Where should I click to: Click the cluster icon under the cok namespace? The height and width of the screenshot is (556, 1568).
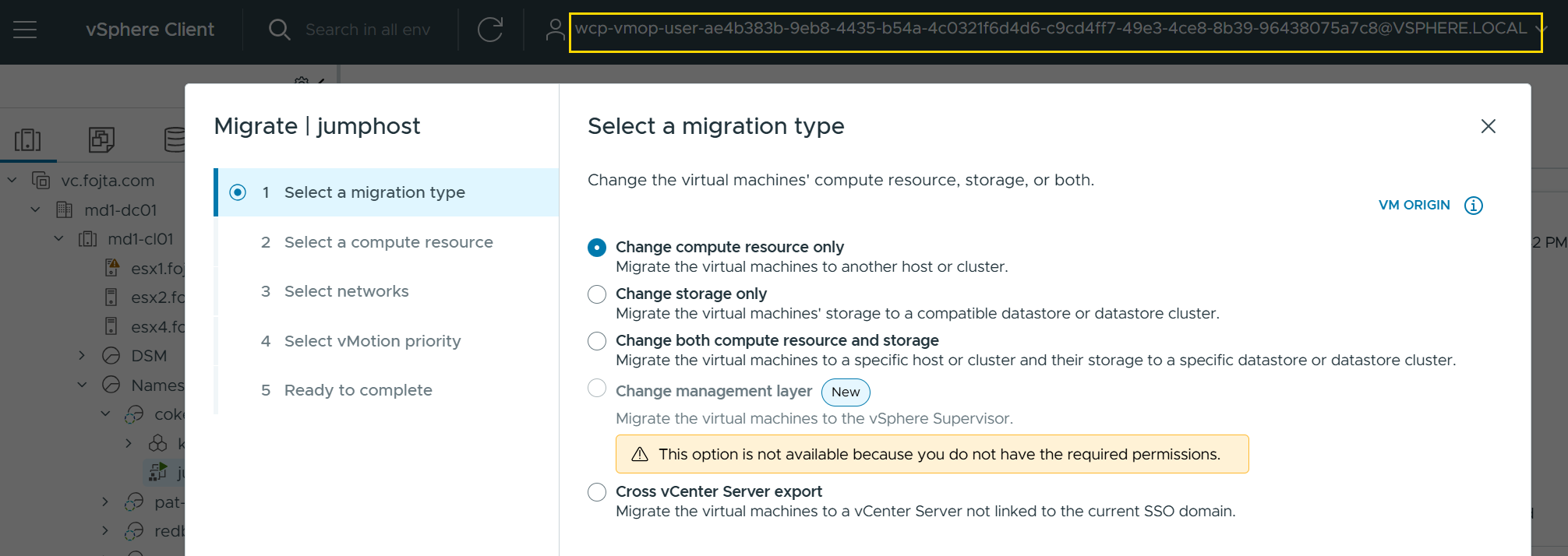coord(157,443)
